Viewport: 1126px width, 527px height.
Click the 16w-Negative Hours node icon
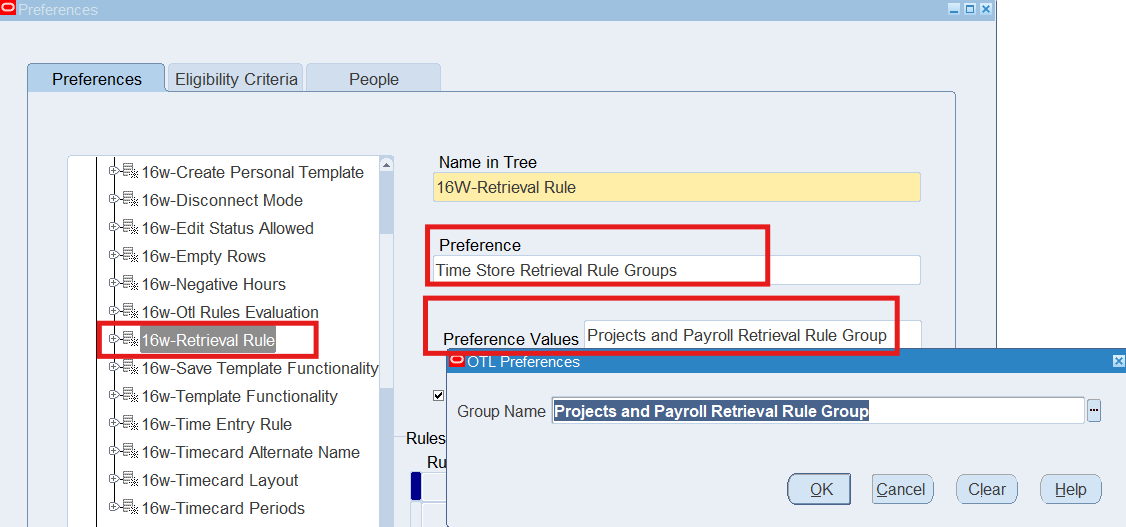pyautogui.click(x=129, y=284)
